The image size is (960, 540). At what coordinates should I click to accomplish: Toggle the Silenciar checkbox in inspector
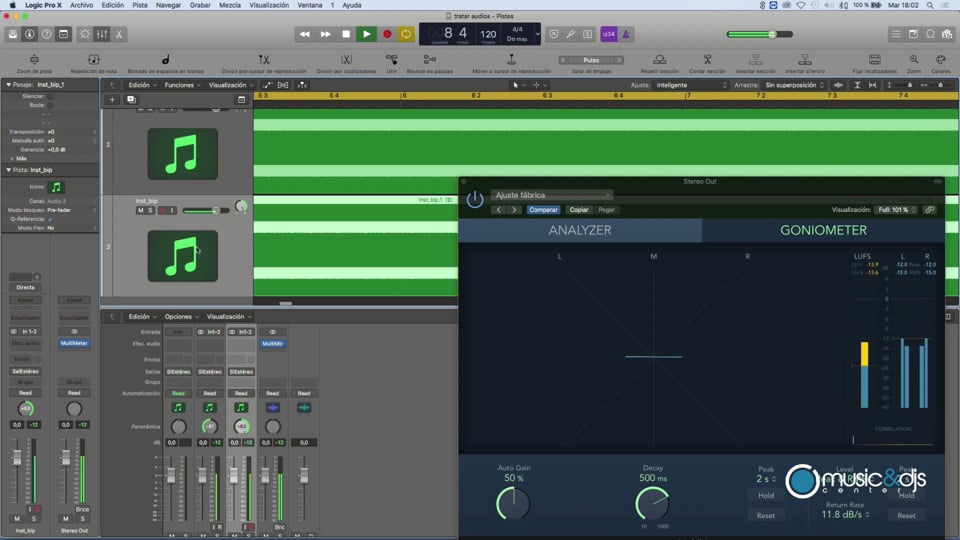[50, 96]
